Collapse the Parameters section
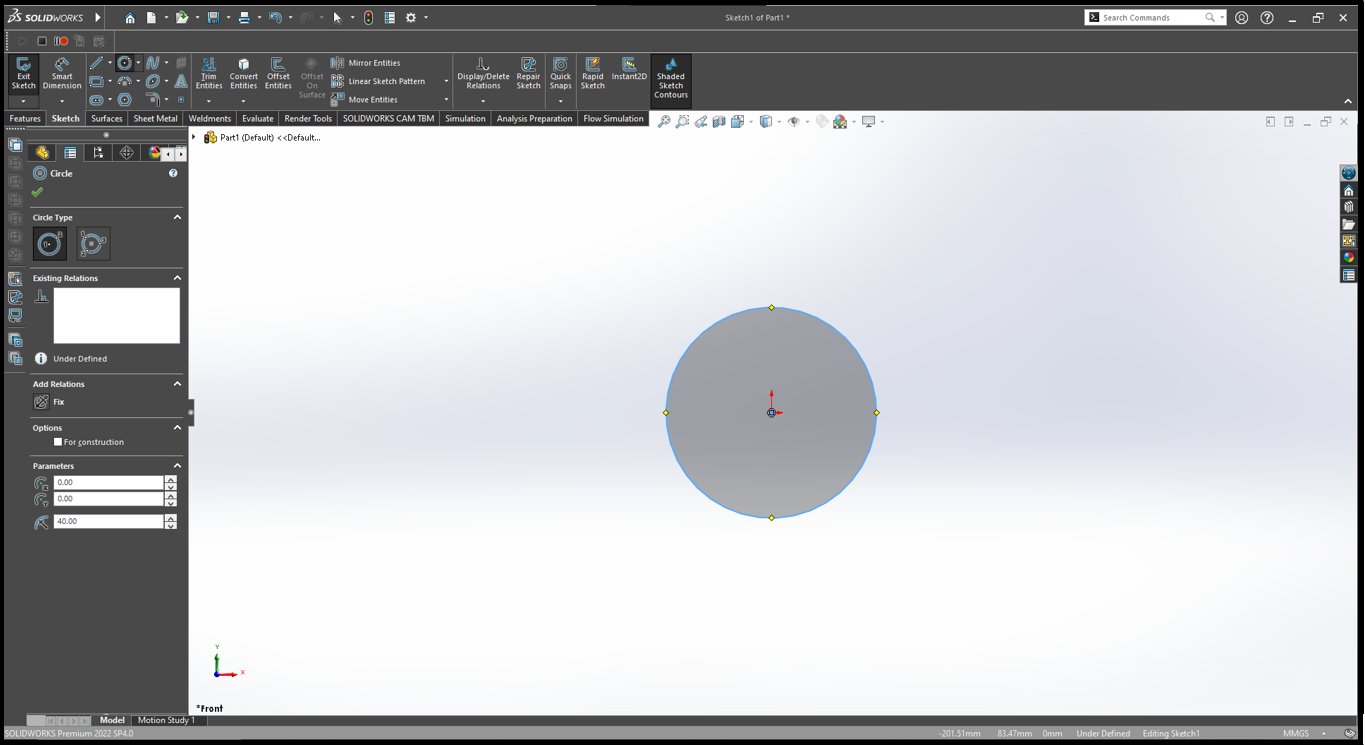Viewport: 1365px width, 745px height. pos(177,466)
